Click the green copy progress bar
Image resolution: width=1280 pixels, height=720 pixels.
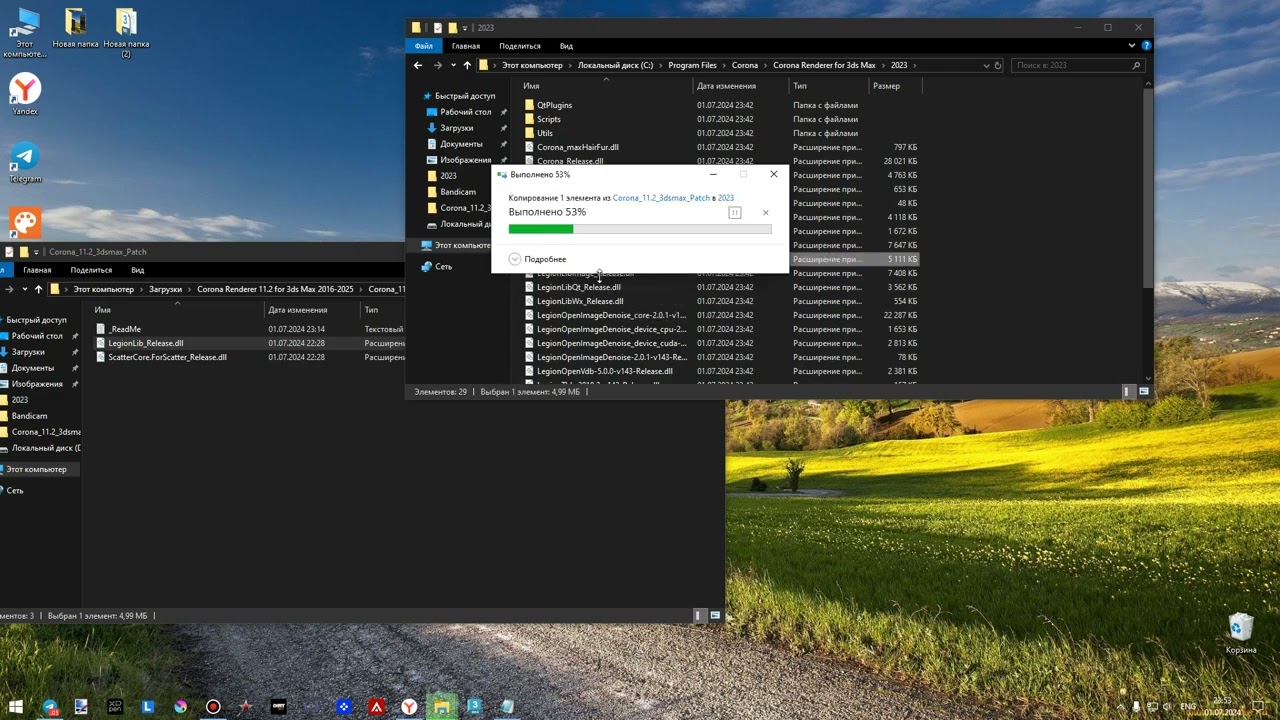tap(640, 229)
